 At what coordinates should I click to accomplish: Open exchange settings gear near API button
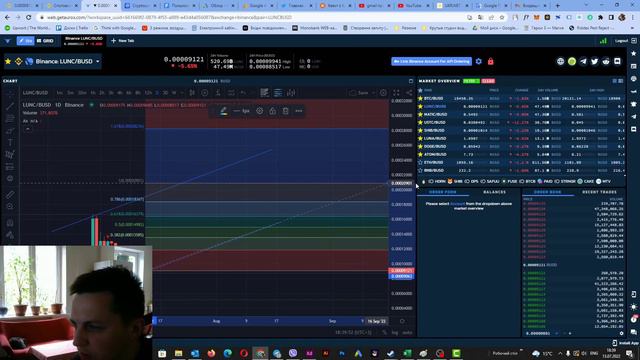479,61
